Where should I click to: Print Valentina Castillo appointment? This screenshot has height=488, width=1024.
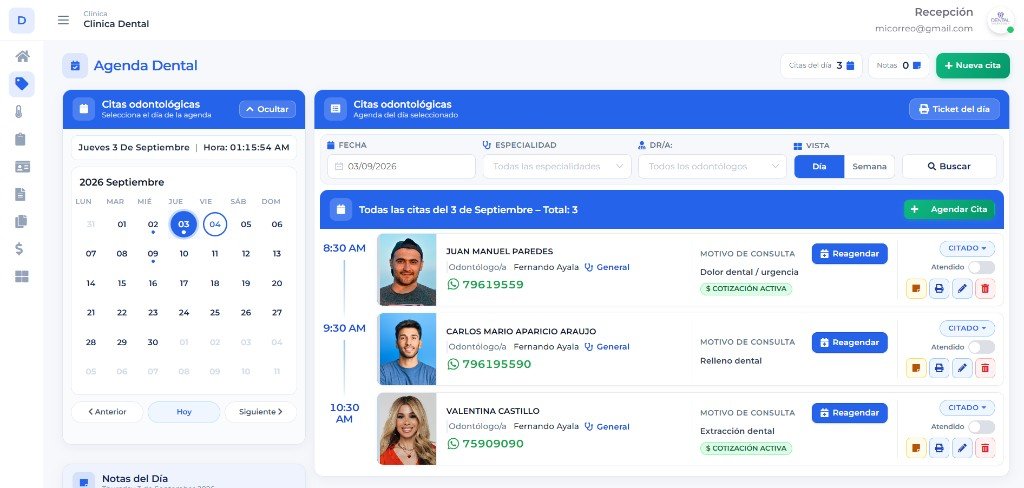[x=939, y=447]
